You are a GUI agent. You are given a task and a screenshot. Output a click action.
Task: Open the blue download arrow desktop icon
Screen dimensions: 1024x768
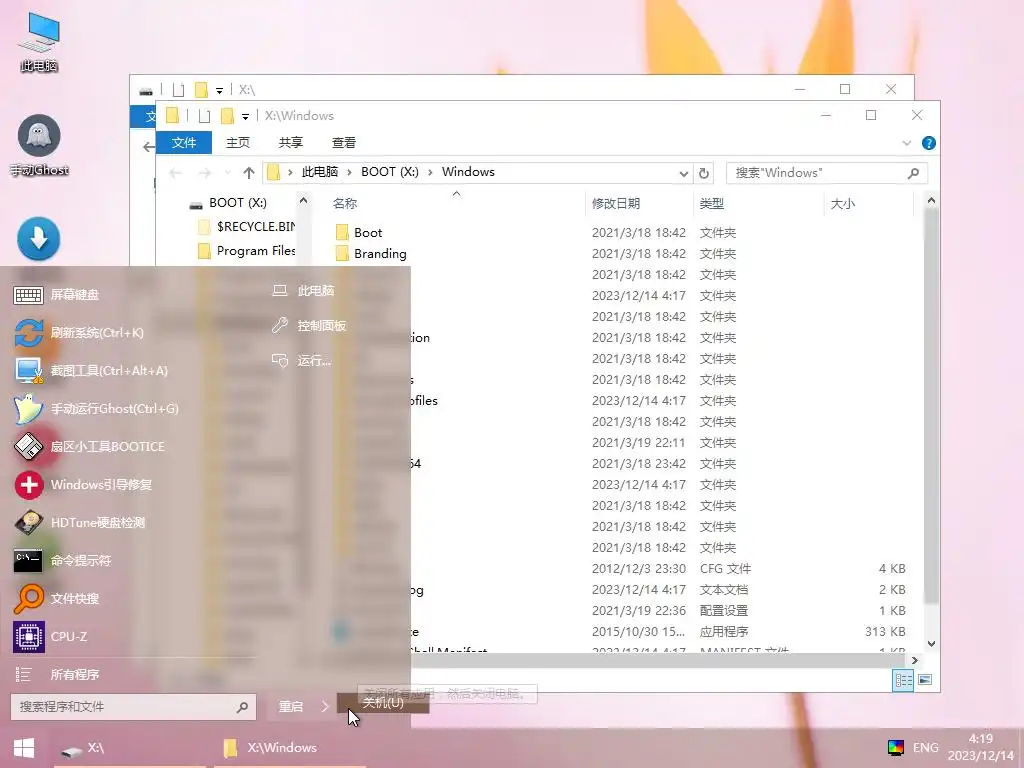pyautogui.click(x=39, y=238)
